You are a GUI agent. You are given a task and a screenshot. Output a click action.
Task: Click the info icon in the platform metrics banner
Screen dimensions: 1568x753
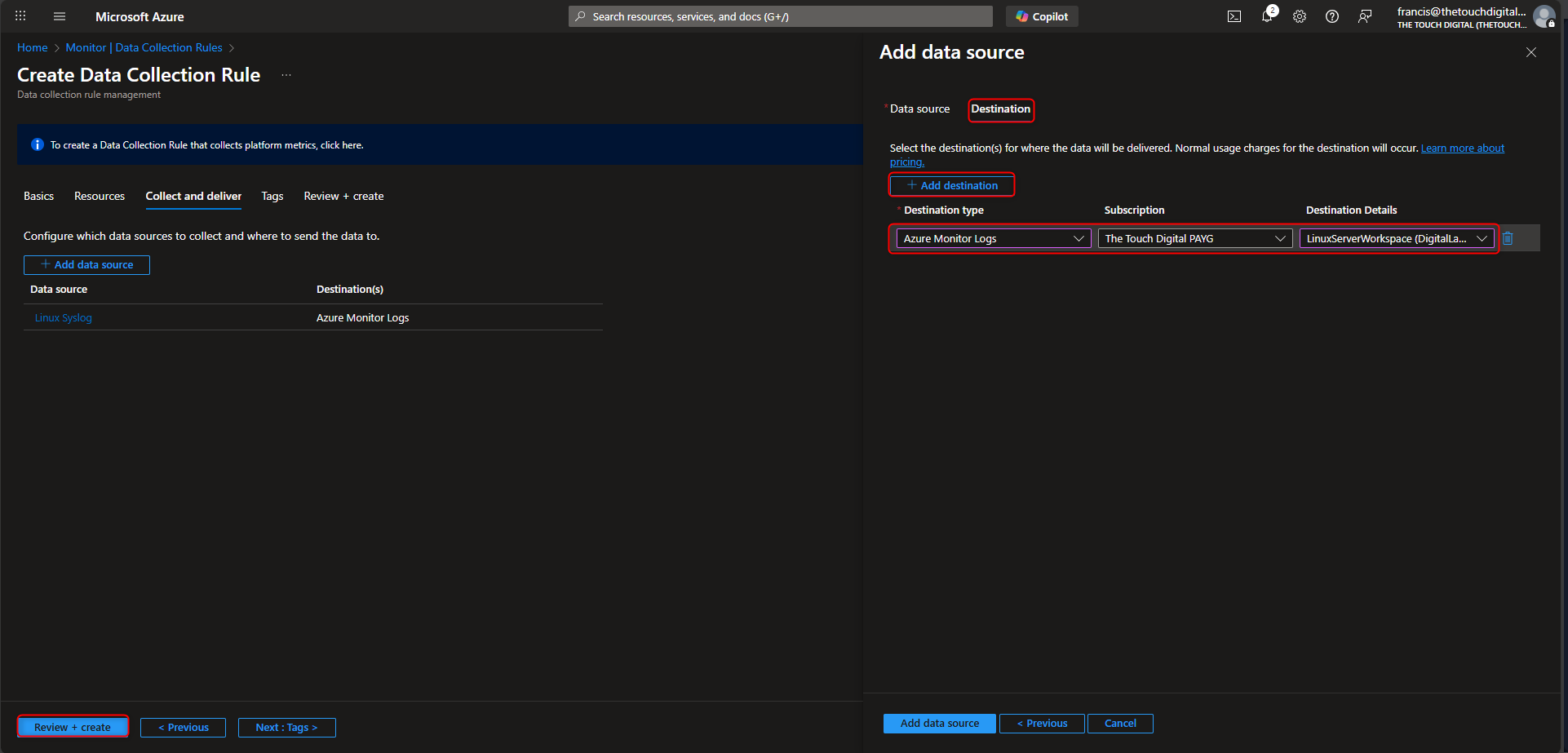point(37,144)
